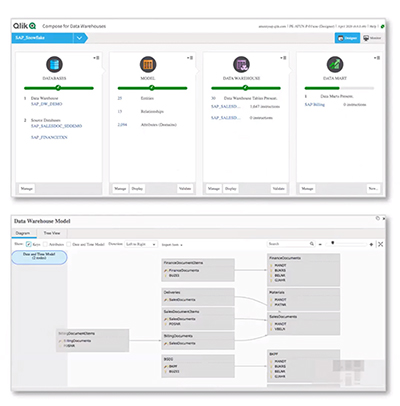Screen dimensions: 400x406
Task: Select the Deliveries entity box
Action: [x=198, y=297]
